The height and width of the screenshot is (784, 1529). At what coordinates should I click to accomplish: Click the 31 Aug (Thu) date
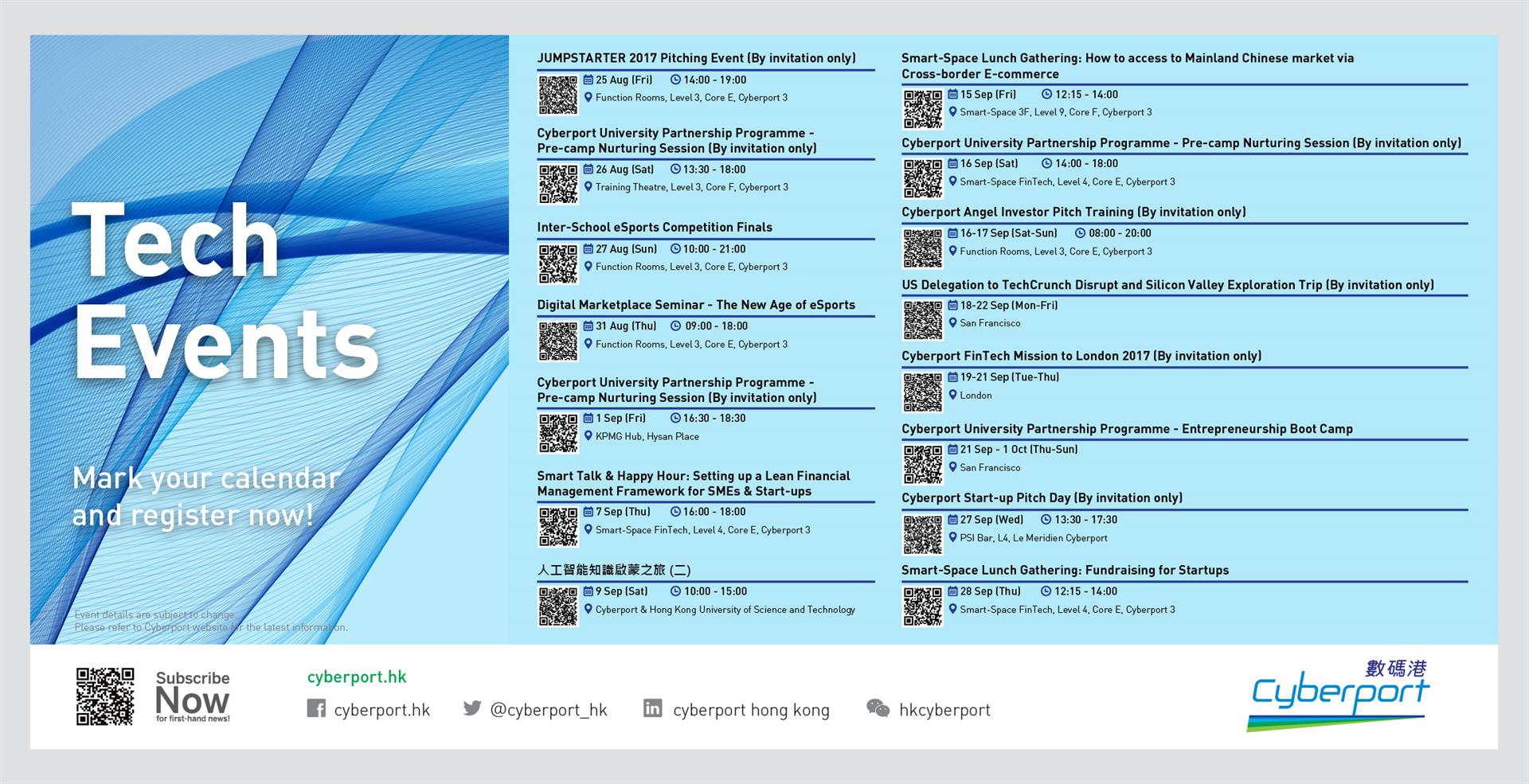pyautogui.click(x=626, y=326)
